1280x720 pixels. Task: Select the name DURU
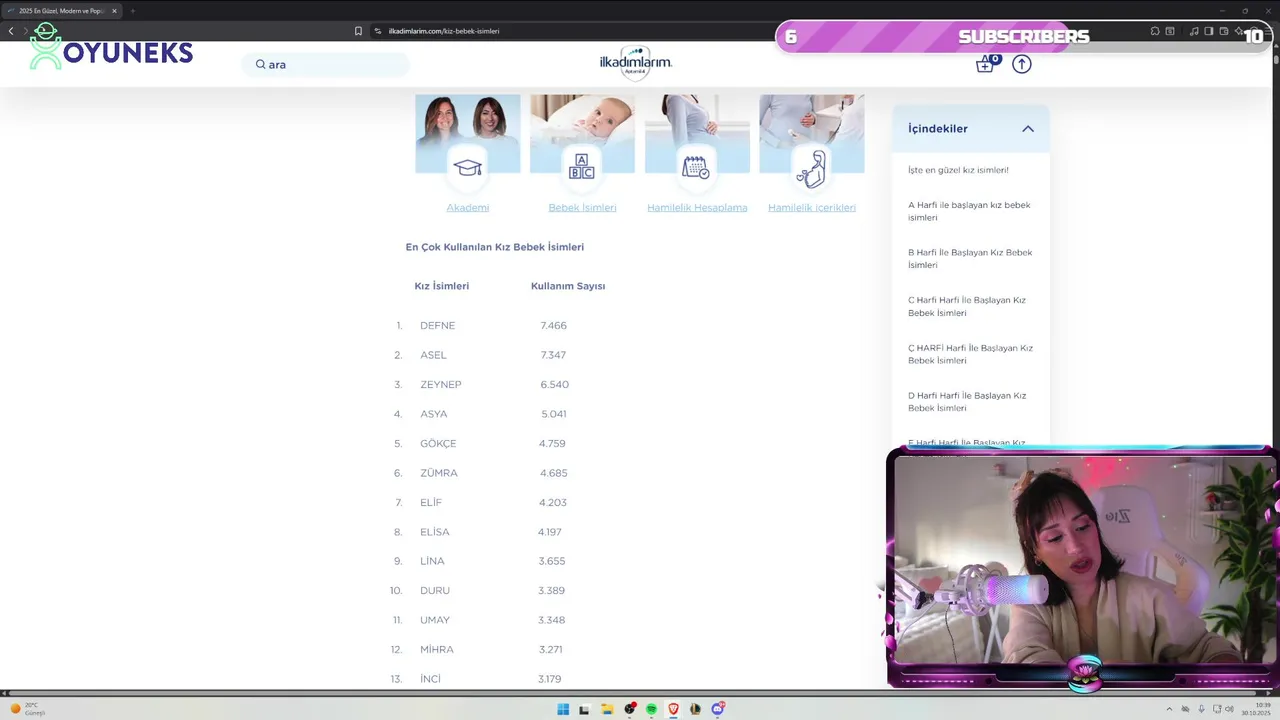(x=435, y=591)
